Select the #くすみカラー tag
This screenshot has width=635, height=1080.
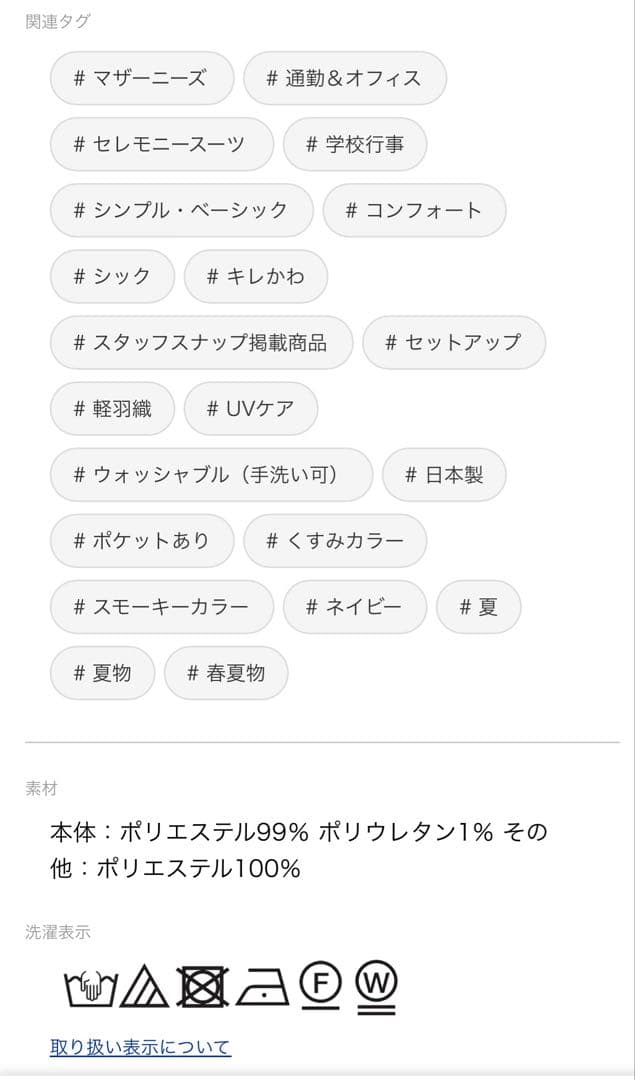334,540
